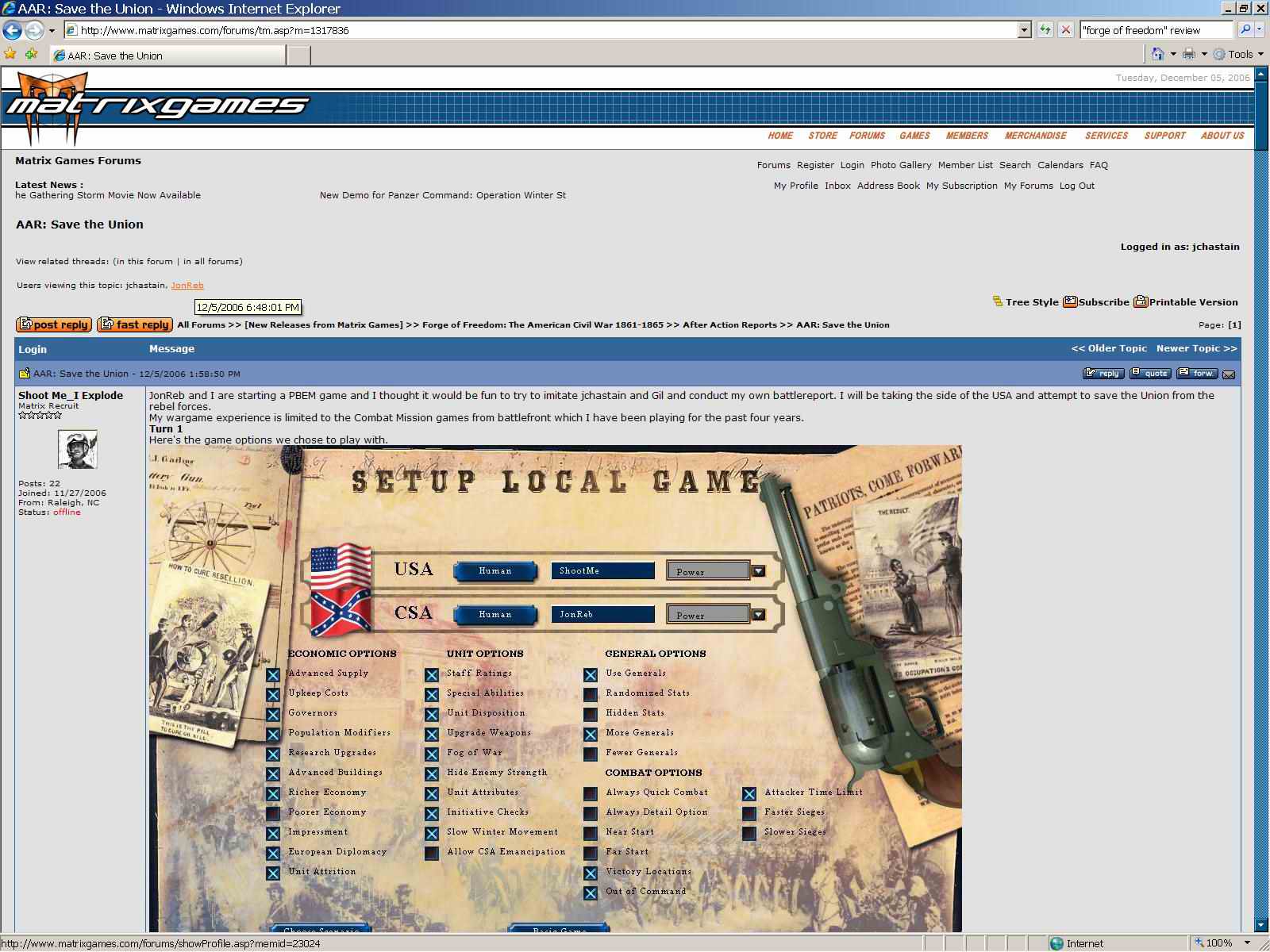The width and height of the screenshot is (1270, 952).
Task: Toggle the Attacker Time Limit checkbox
Action: click(x=749, y=794)
